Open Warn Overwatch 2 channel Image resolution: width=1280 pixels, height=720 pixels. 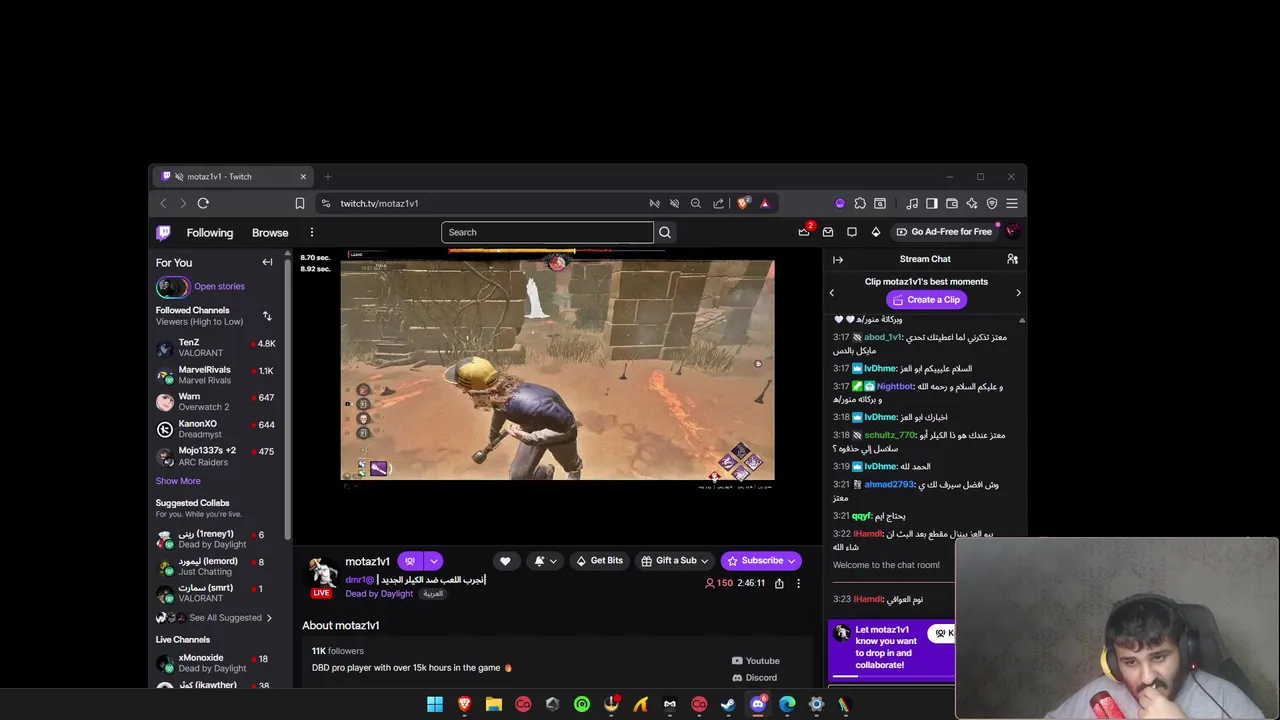point(216,402)
